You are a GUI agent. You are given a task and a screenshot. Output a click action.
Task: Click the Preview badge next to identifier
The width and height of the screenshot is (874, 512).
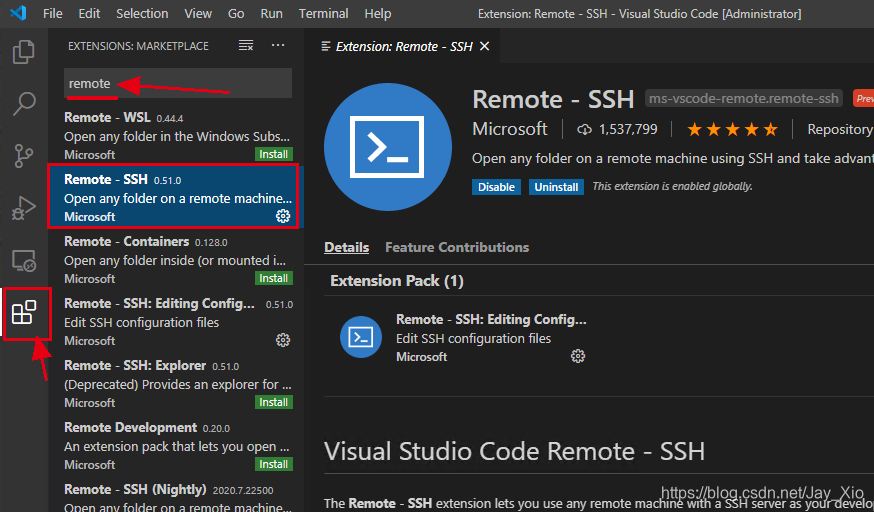(863, 99)
